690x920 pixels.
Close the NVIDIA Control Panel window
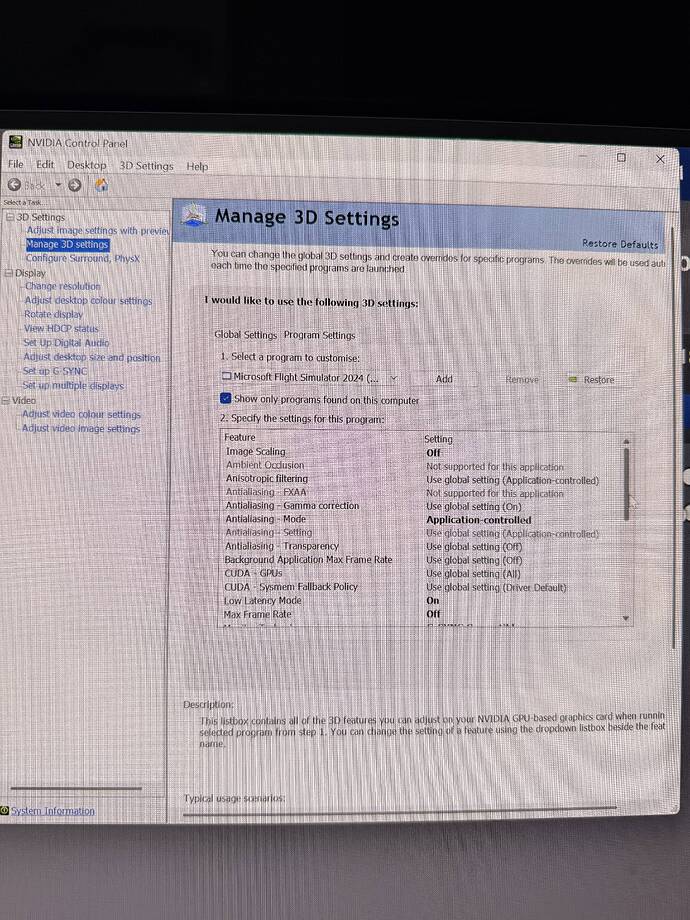click(x=660, y=159)
